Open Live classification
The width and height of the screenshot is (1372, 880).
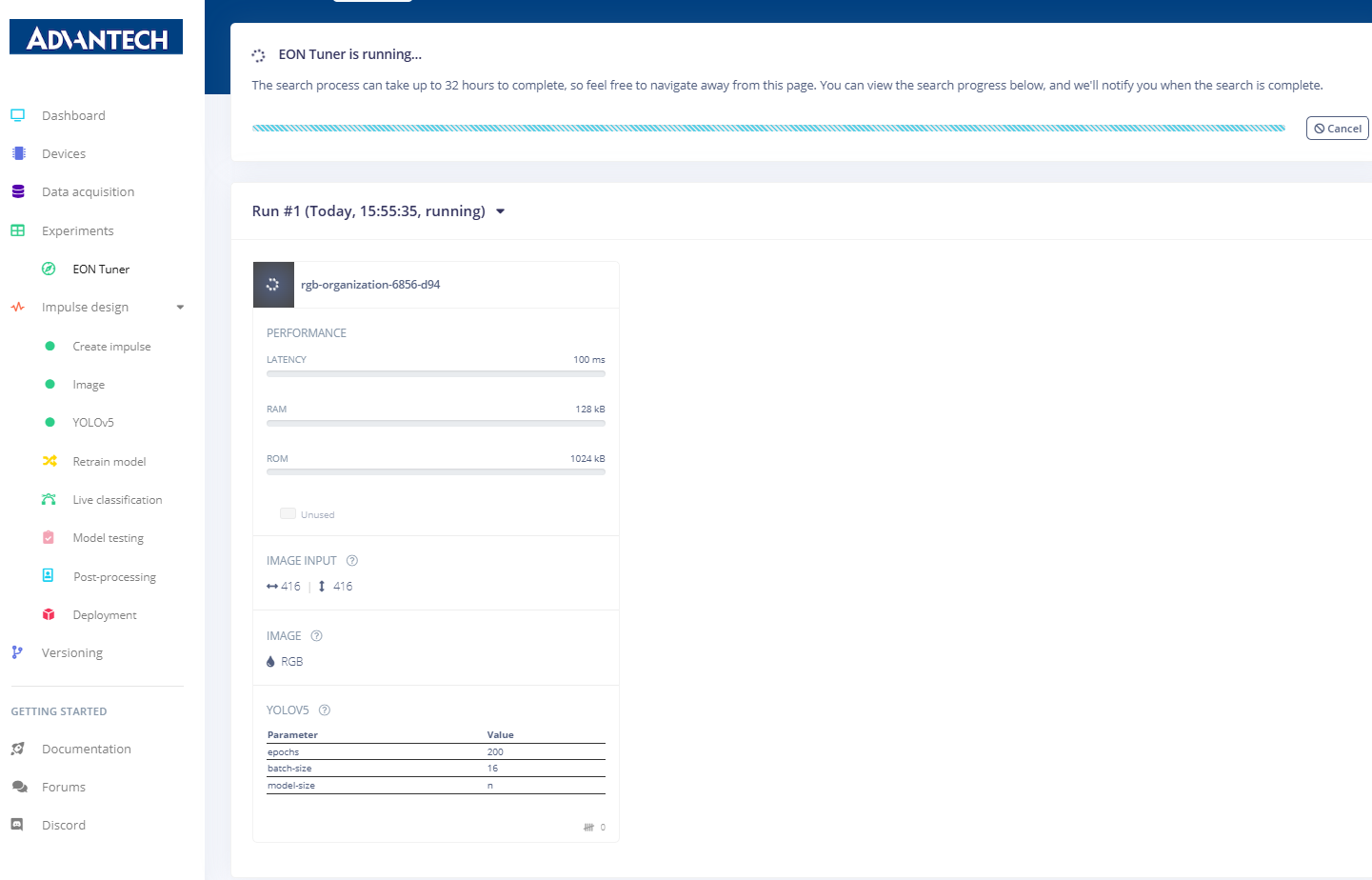(117, 499)
